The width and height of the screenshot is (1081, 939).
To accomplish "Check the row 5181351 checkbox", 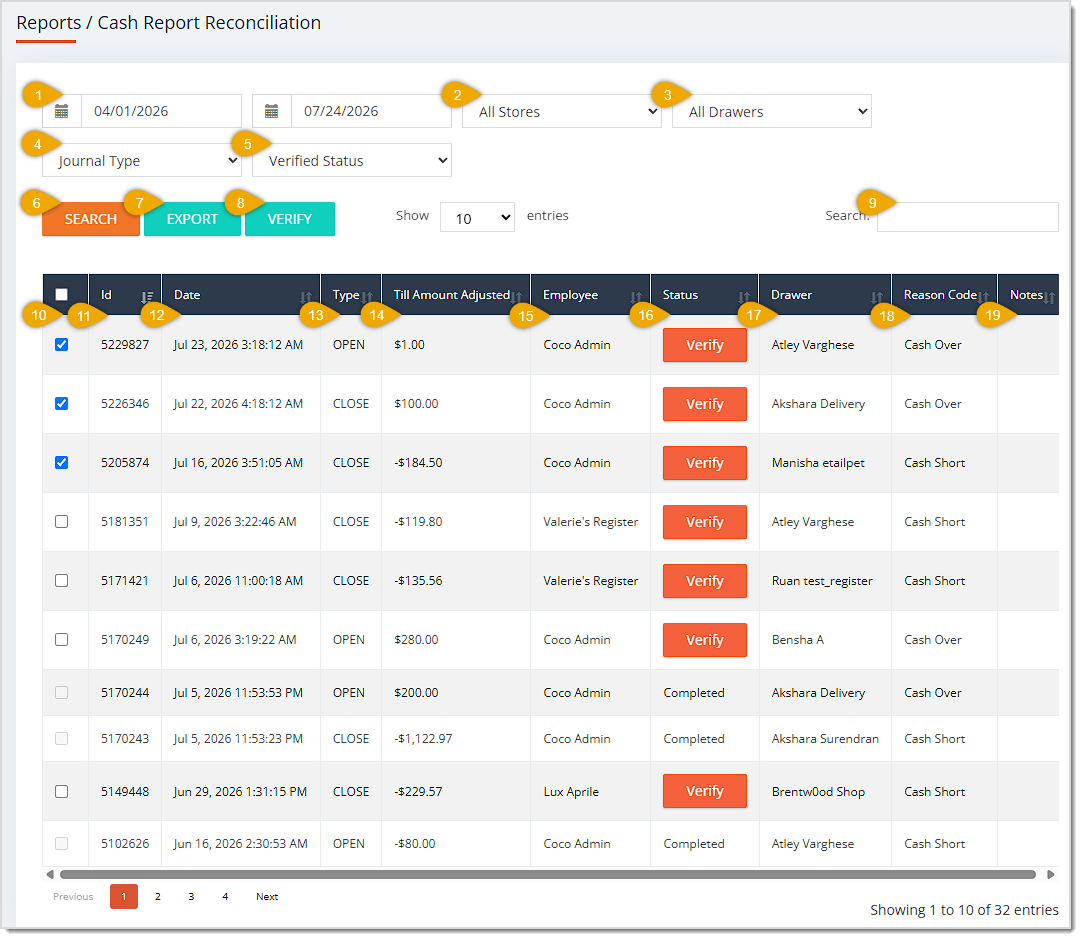I will (x=61, y=522).
